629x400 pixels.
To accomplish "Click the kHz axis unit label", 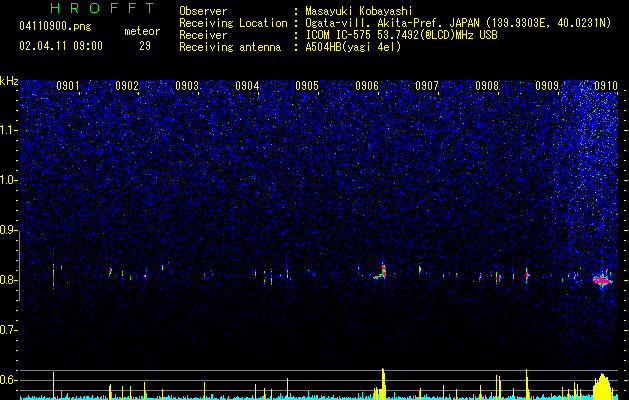I will [x=9, y=81].
